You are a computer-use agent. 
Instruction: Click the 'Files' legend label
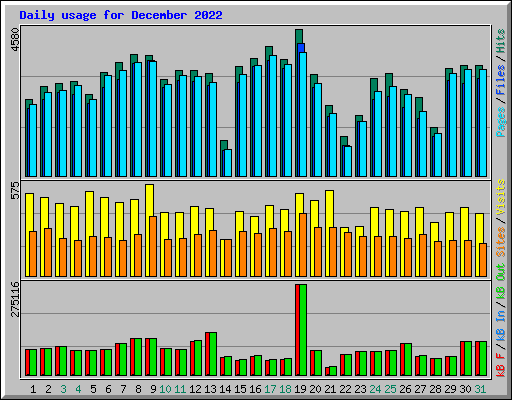pyautogui.click(x=501, y=80)
